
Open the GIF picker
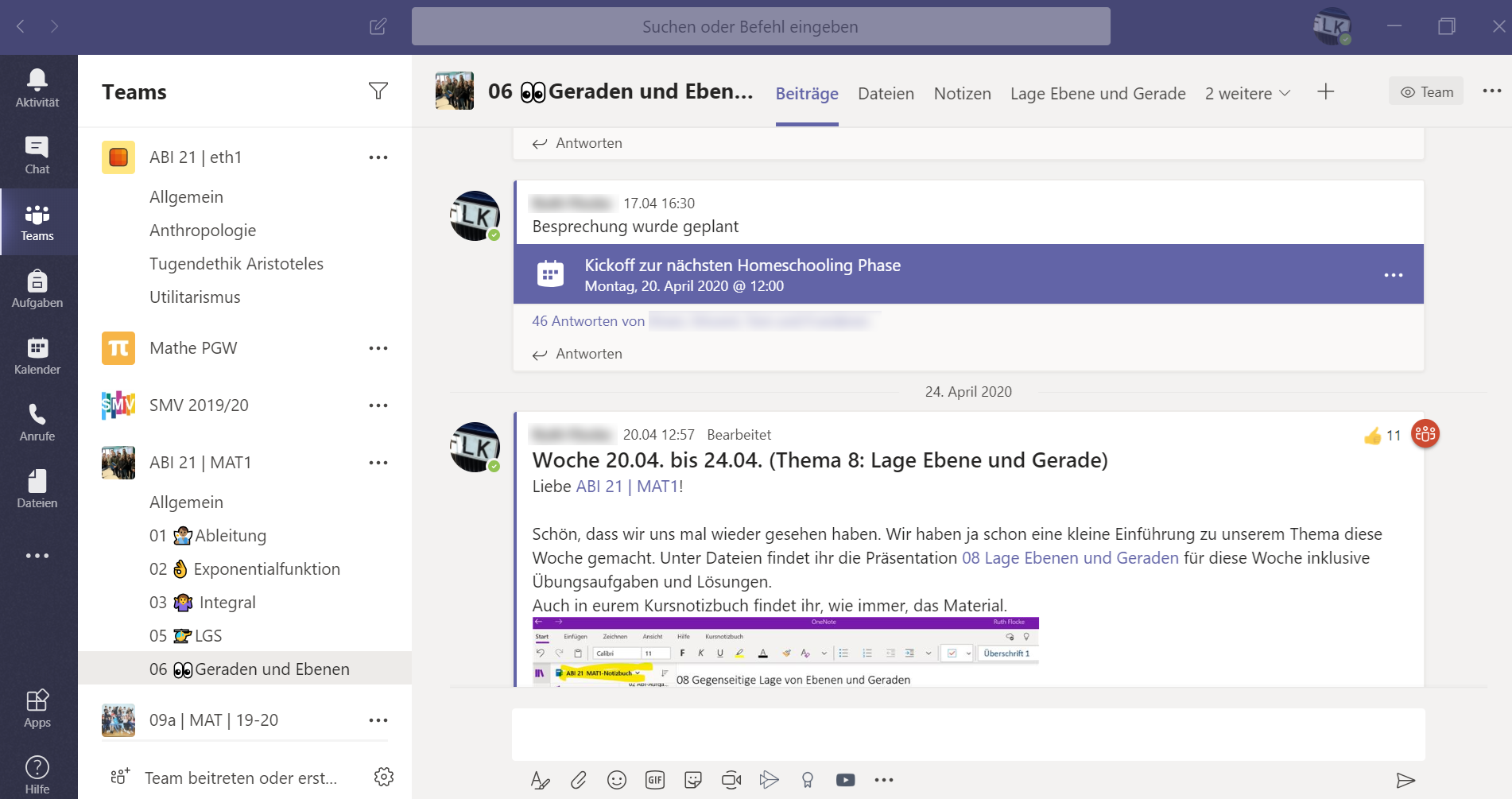tap(654, 780)
